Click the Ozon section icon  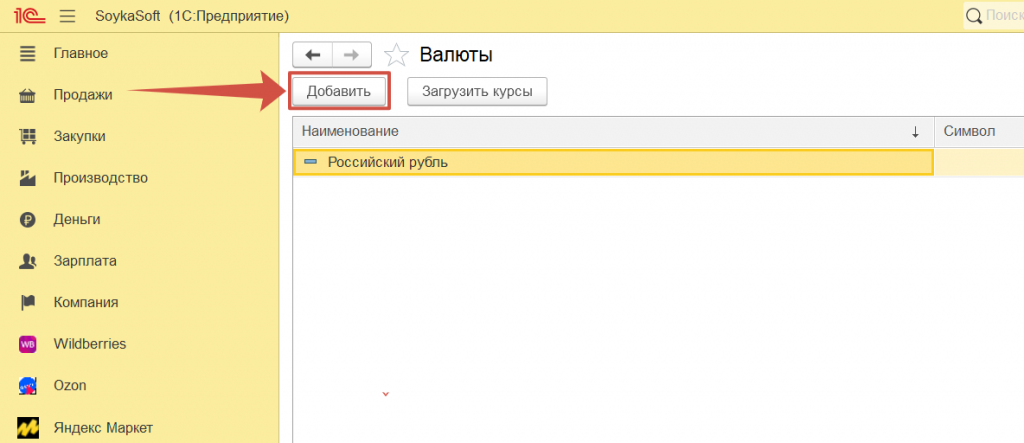click(x=29, y=385)
